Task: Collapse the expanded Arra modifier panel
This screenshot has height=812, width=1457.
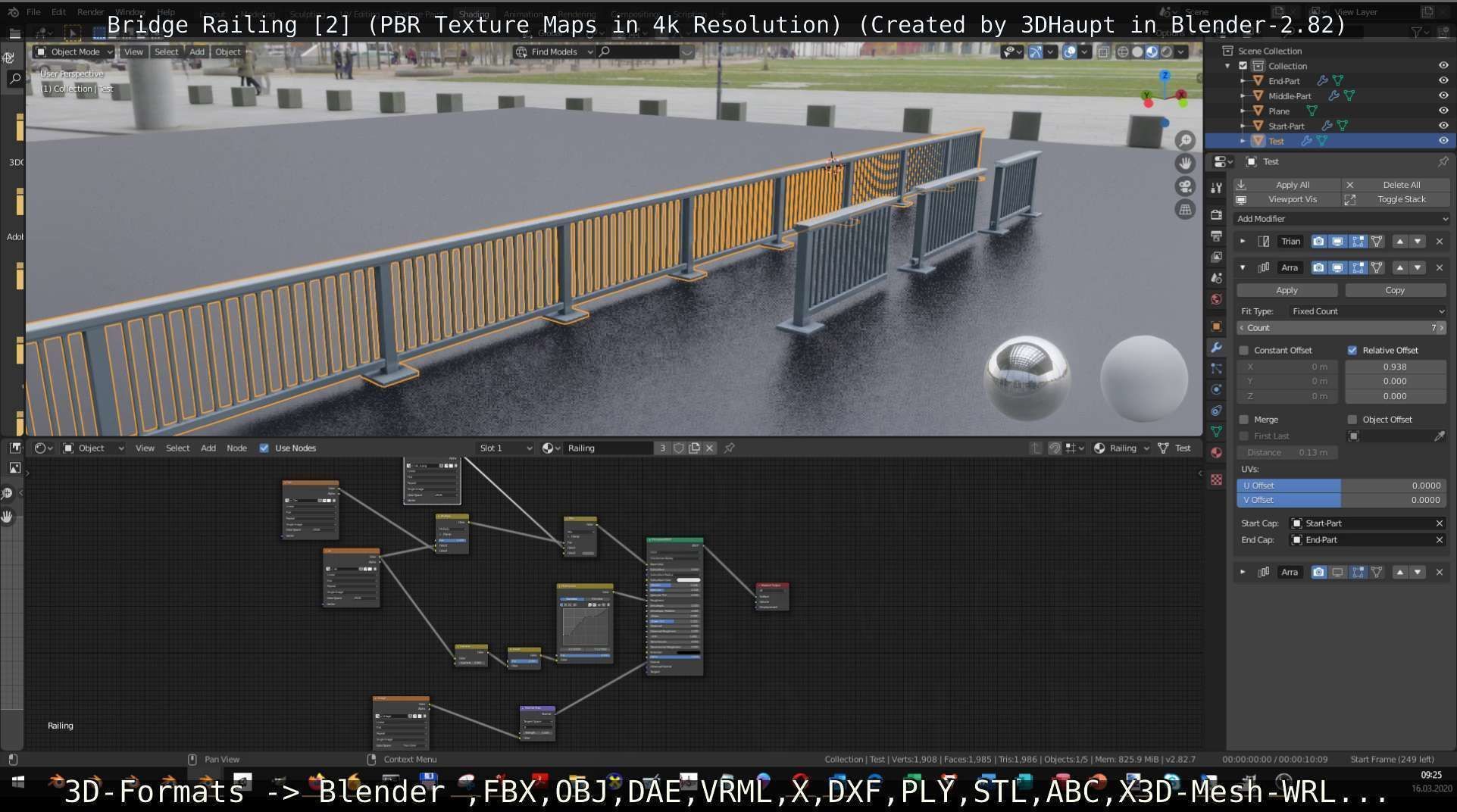Action: pyautogui.click(x=1243, y=267)
